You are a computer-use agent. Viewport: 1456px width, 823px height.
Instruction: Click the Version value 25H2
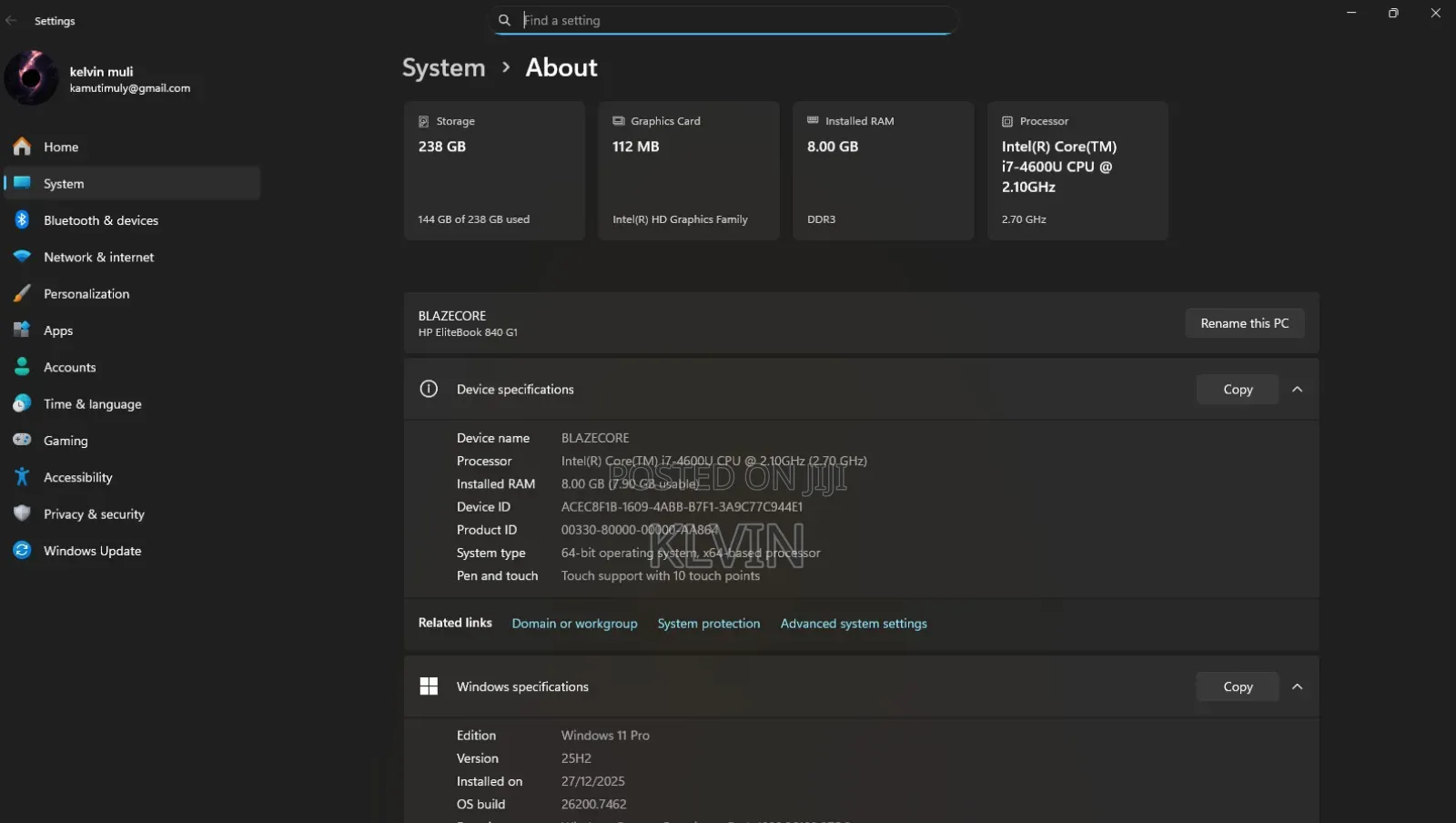click(x=576, y=758)
